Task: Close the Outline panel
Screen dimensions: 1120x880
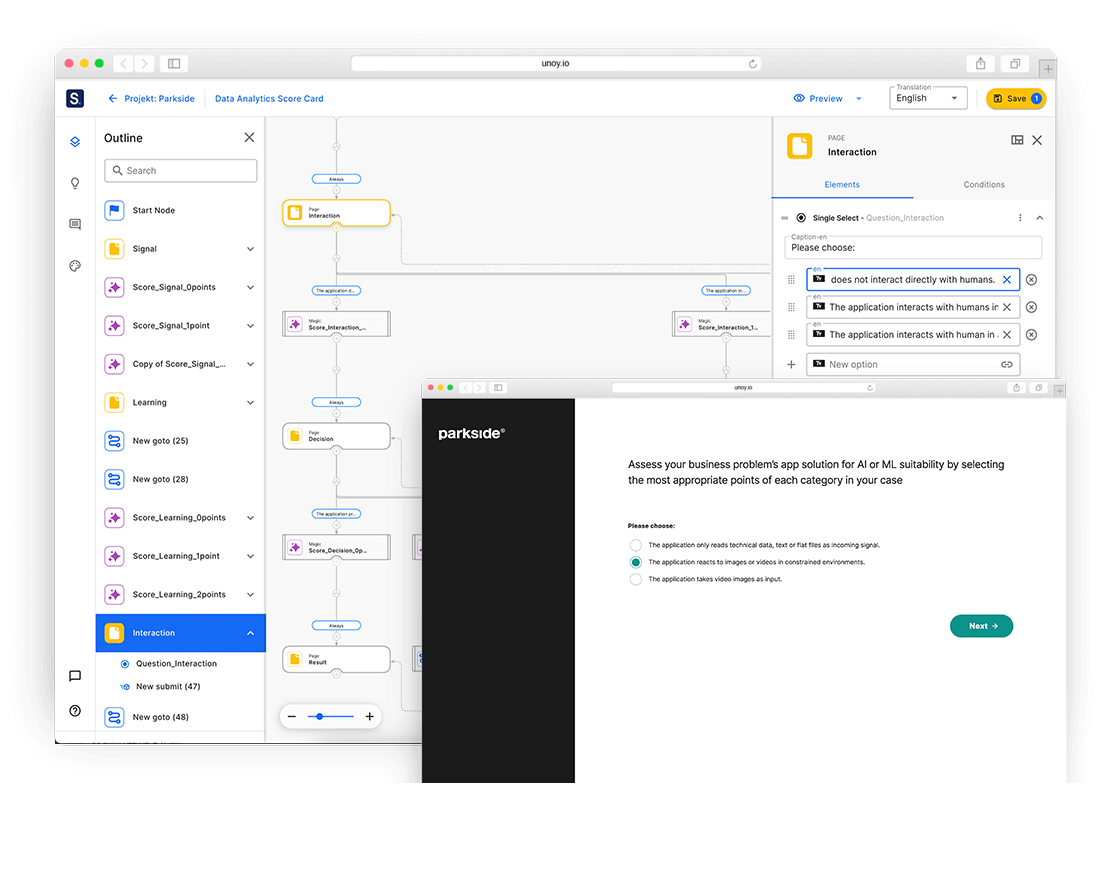Action: (x=249, y=138)
